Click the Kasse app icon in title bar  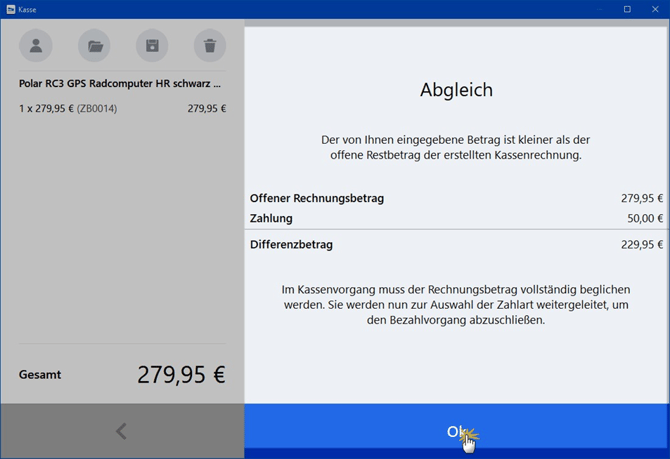pyautogui.click(x=11, y=9)
